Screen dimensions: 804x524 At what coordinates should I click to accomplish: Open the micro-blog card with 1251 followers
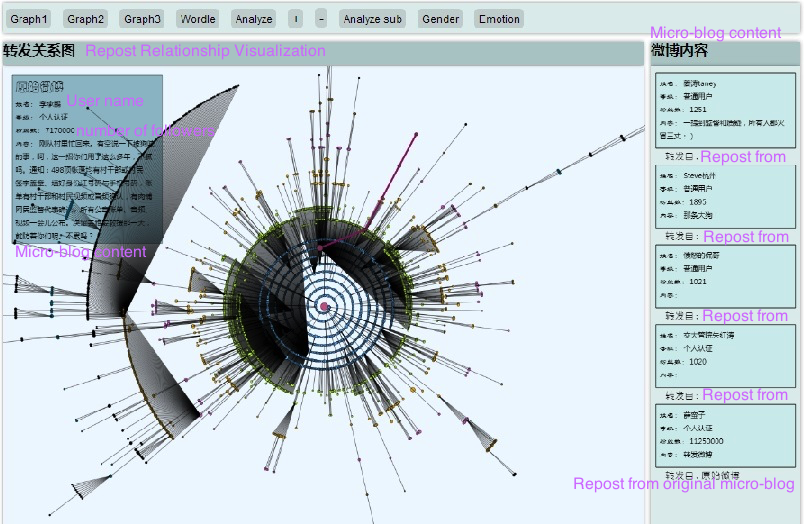(725, 110)
